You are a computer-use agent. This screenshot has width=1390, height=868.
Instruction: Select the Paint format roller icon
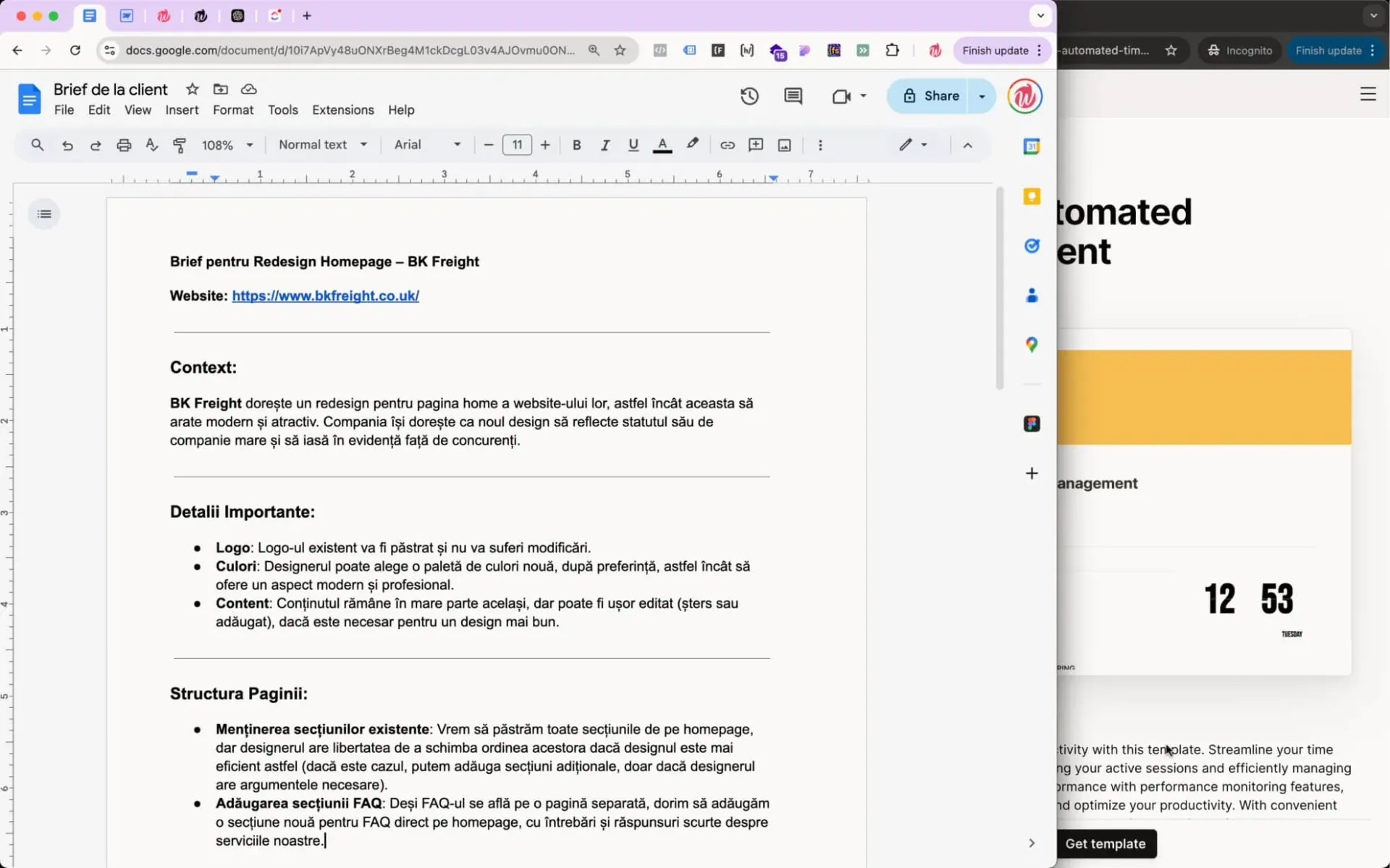pos(180,146)
